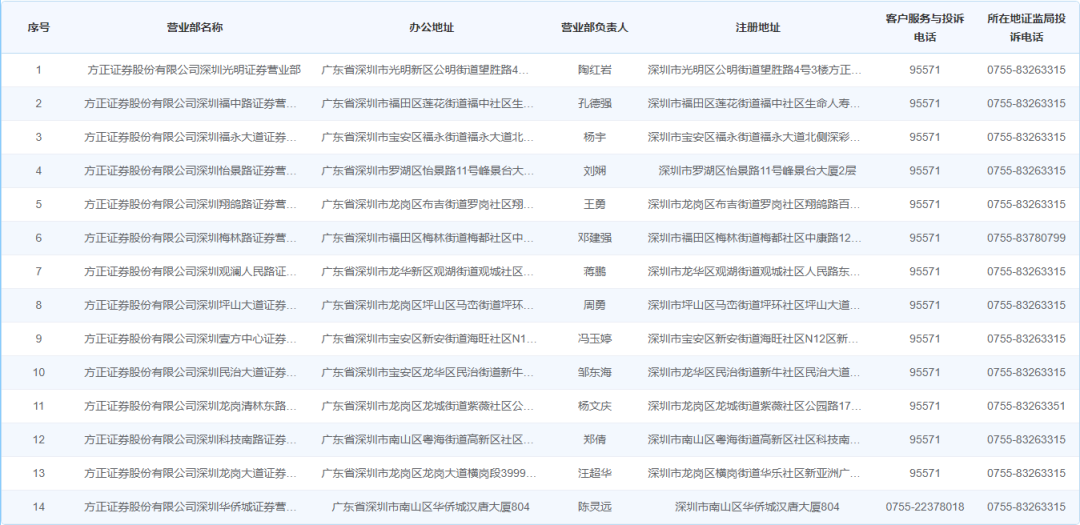Click manager name 刘娴
Image resolution: width=1080 pixels, height=525 pixels.
(594, 171)
